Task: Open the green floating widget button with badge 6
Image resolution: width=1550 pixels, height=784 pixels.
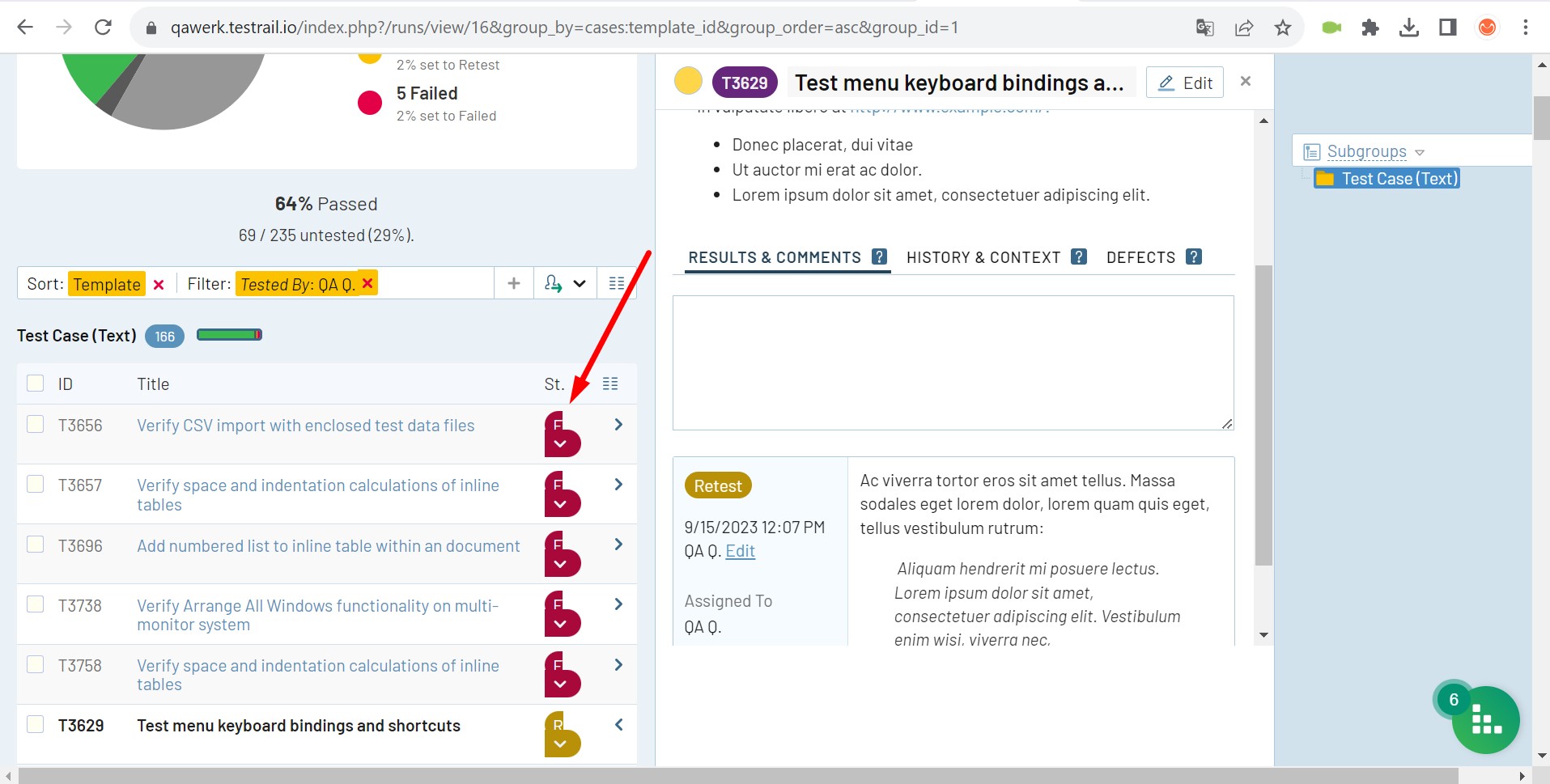Action: (1484, 719)
